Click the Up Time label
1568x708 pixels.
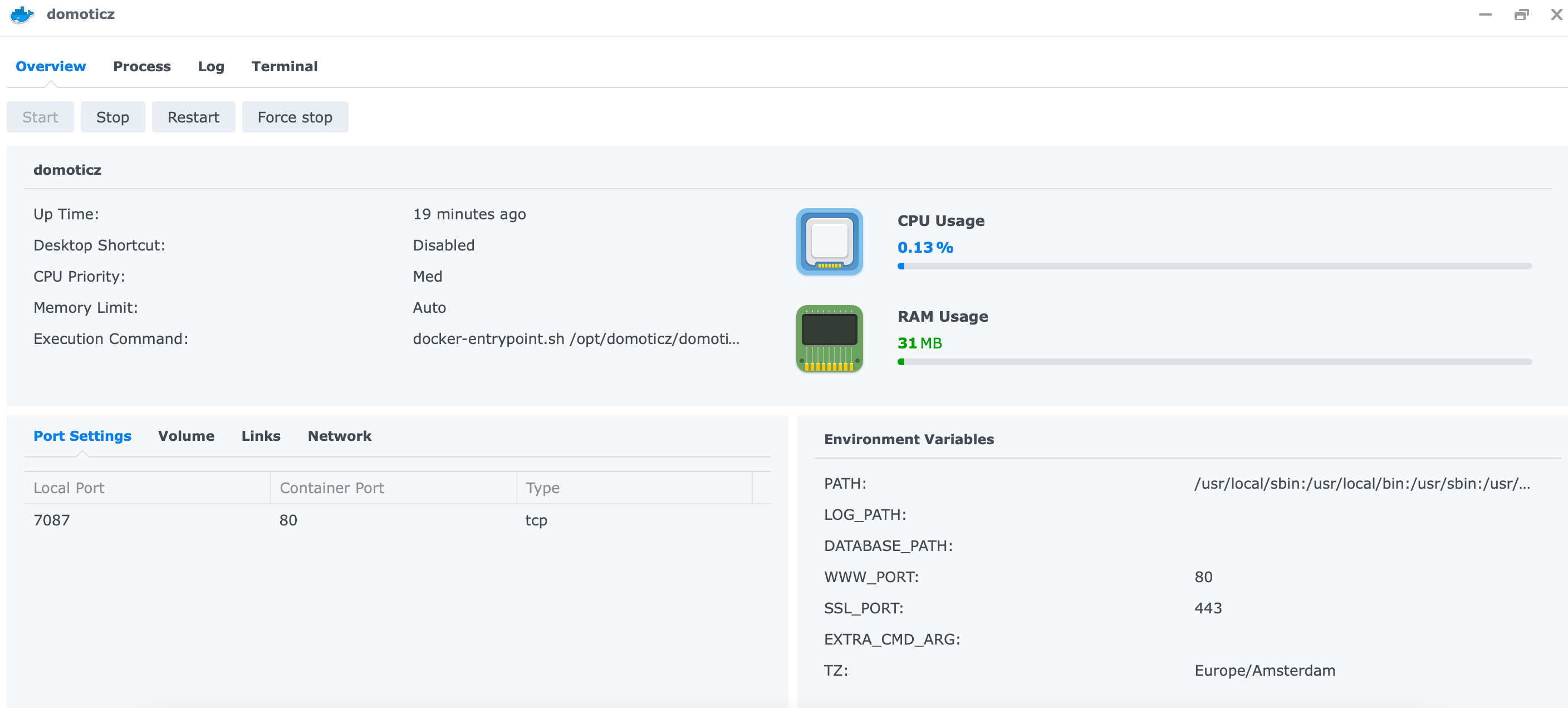66,214
